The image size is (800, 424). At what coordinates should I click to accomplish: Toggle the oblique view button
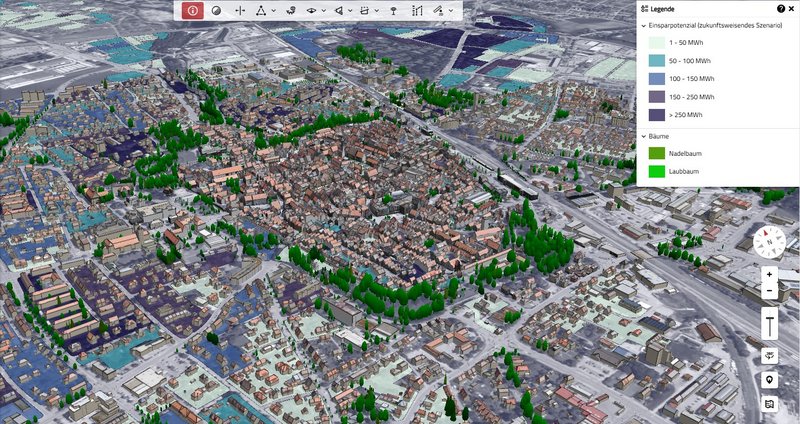[769, 355]
